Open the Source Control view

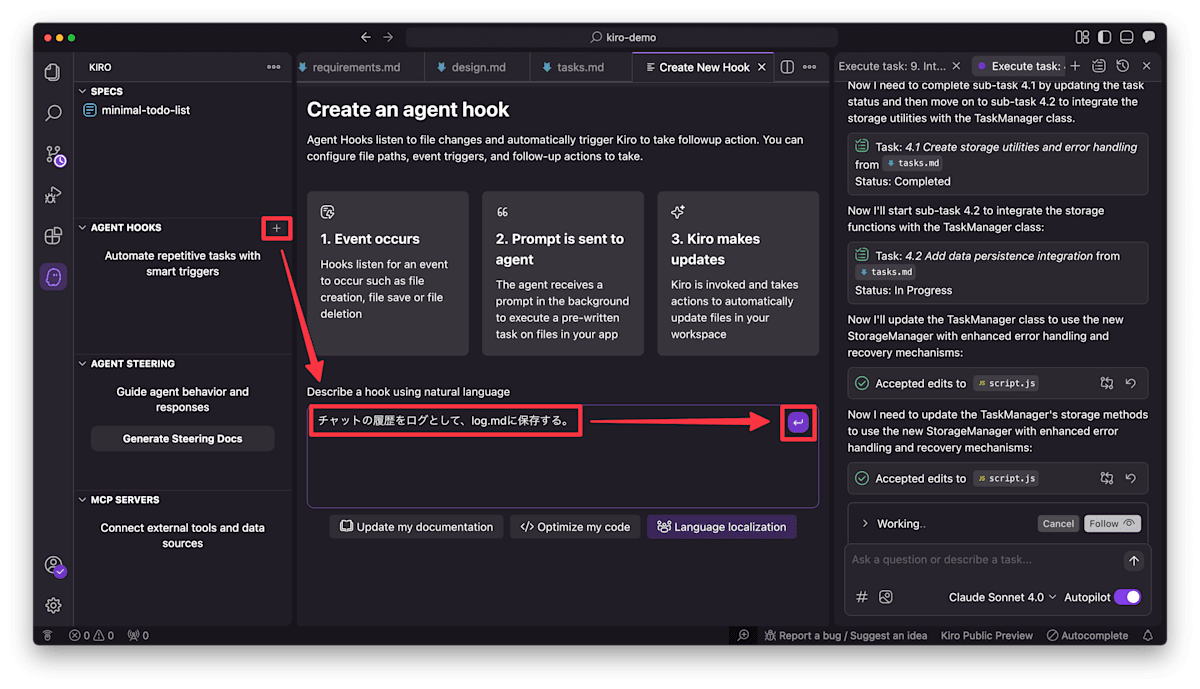point(54,155)
